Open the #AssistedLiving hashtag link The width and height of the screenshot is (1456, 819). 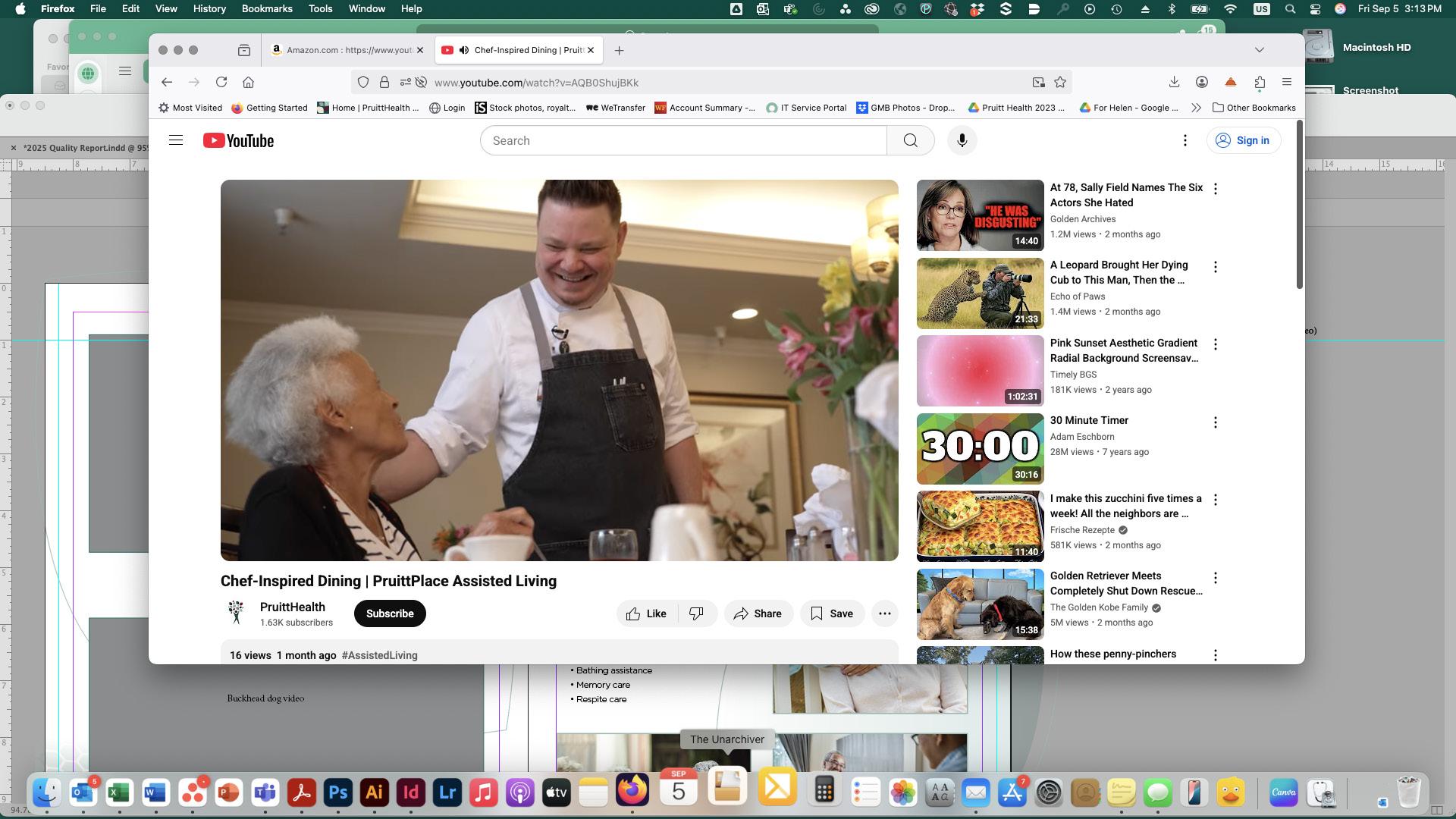(379, 655)
